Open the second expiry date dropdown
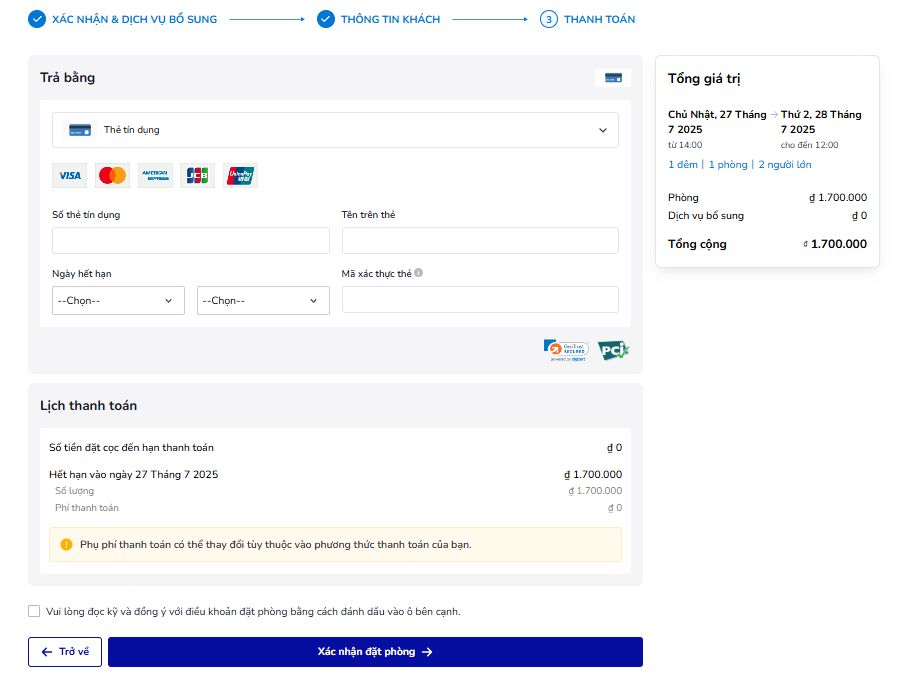This screenshot has height=676, width=904. click(263, 301)
